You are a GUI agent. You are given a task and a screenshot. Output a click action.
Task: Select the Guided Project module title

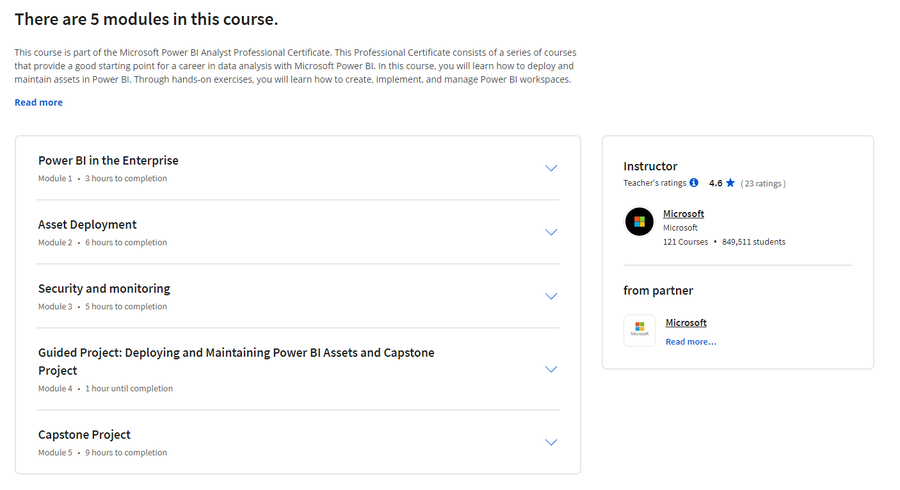(236, 361)
